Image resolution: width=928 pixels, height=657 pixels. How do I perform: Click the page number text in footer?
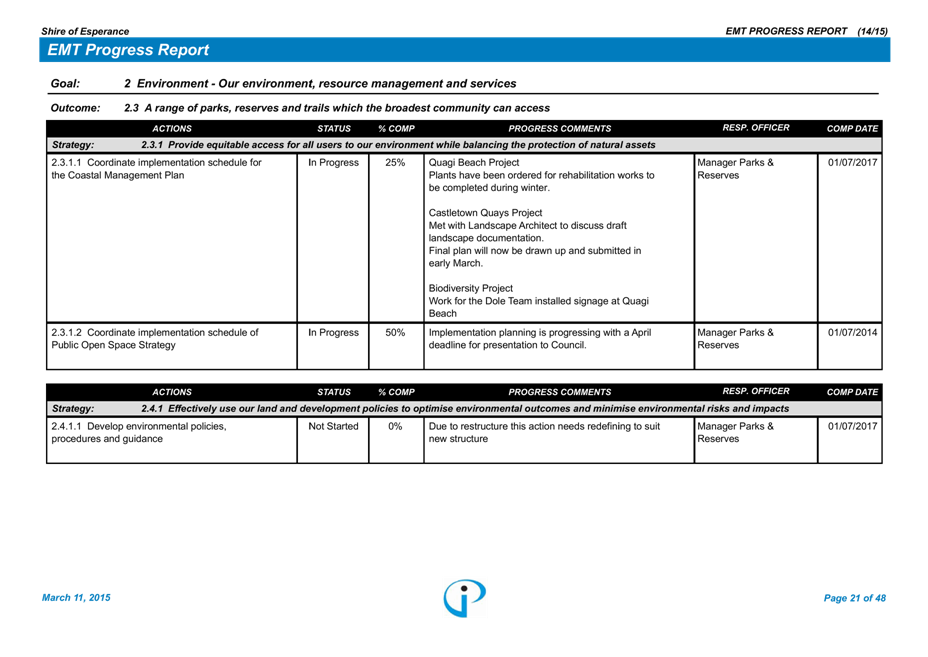pyautogui.click(x=854, y=598)
